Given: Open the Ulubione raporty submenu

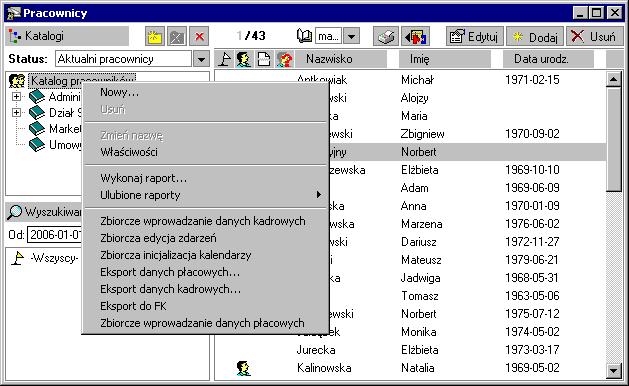Looking at the screenshot, I should click(205, 195).
